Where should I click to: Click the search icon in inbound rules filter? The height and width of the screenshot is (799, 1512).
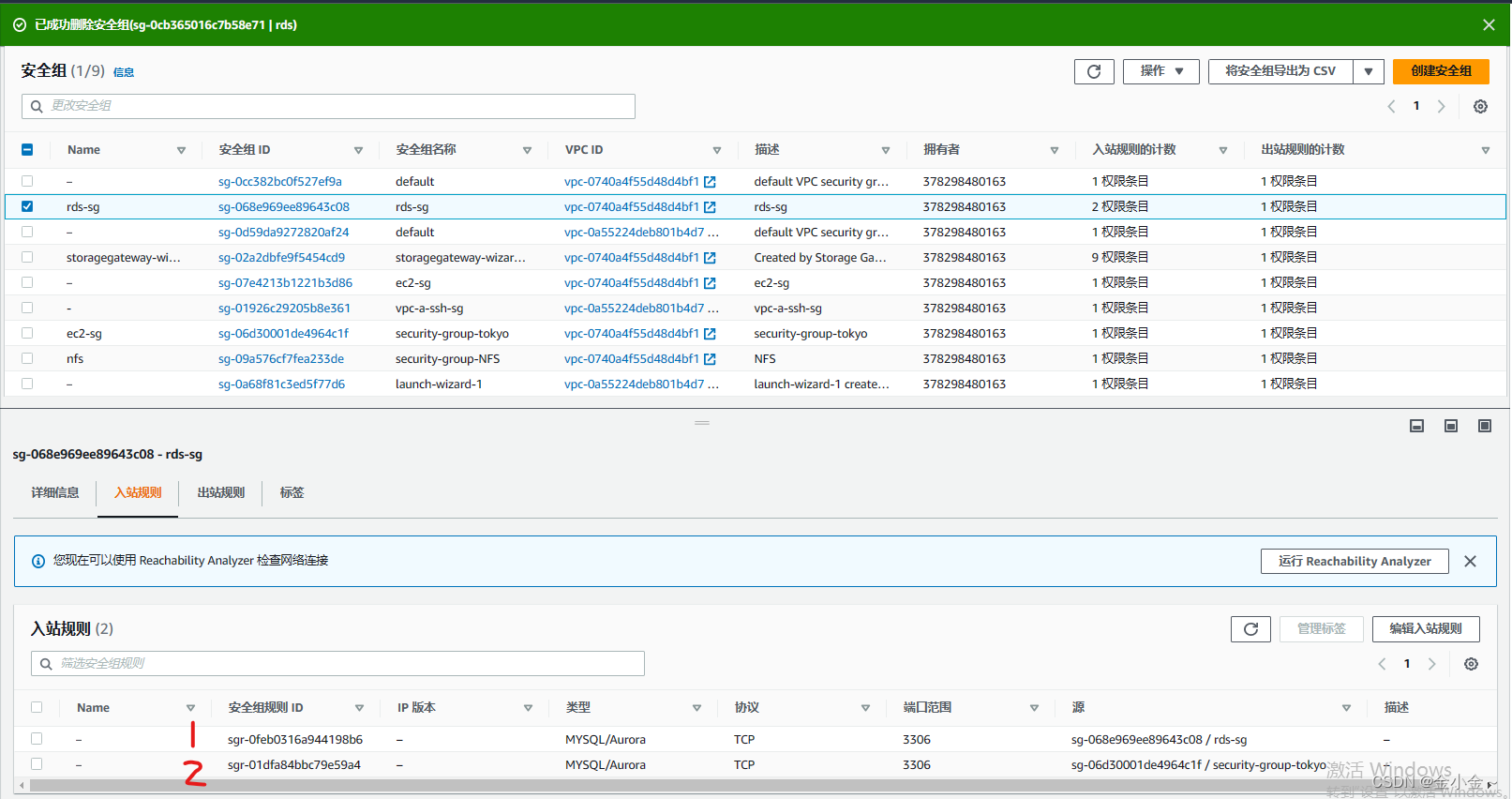click(46, 664)
